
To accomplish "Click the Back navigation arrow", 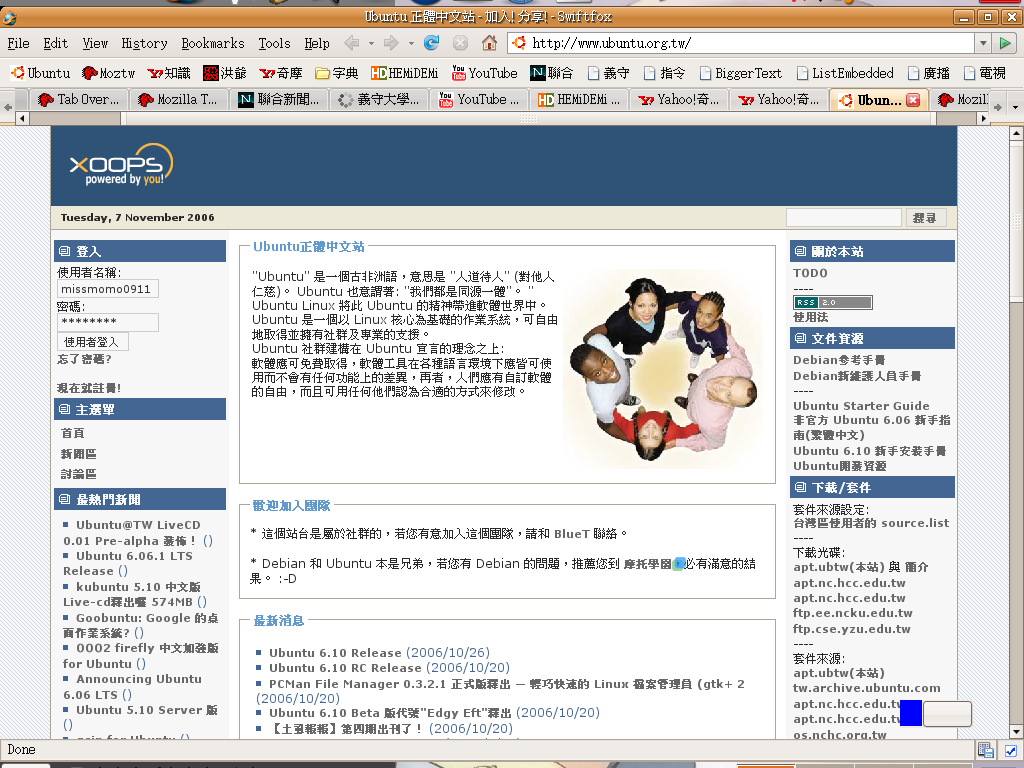I will pyautogui.click(x=351, y=43).
